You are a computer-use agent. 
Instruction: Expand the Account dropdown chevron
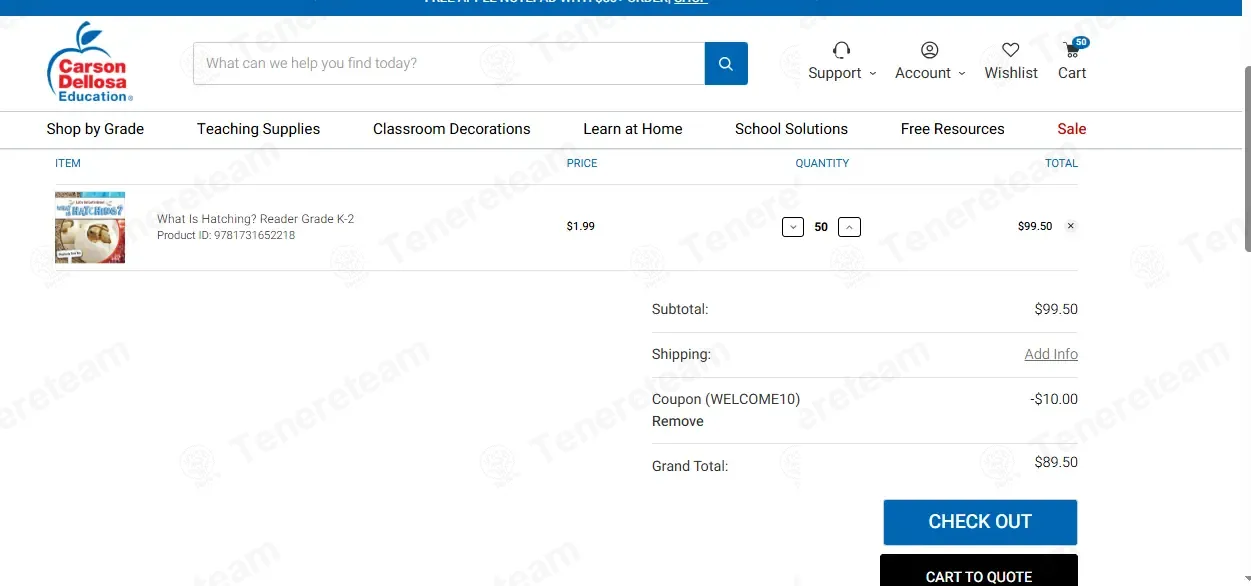click(x=962, y=74)
